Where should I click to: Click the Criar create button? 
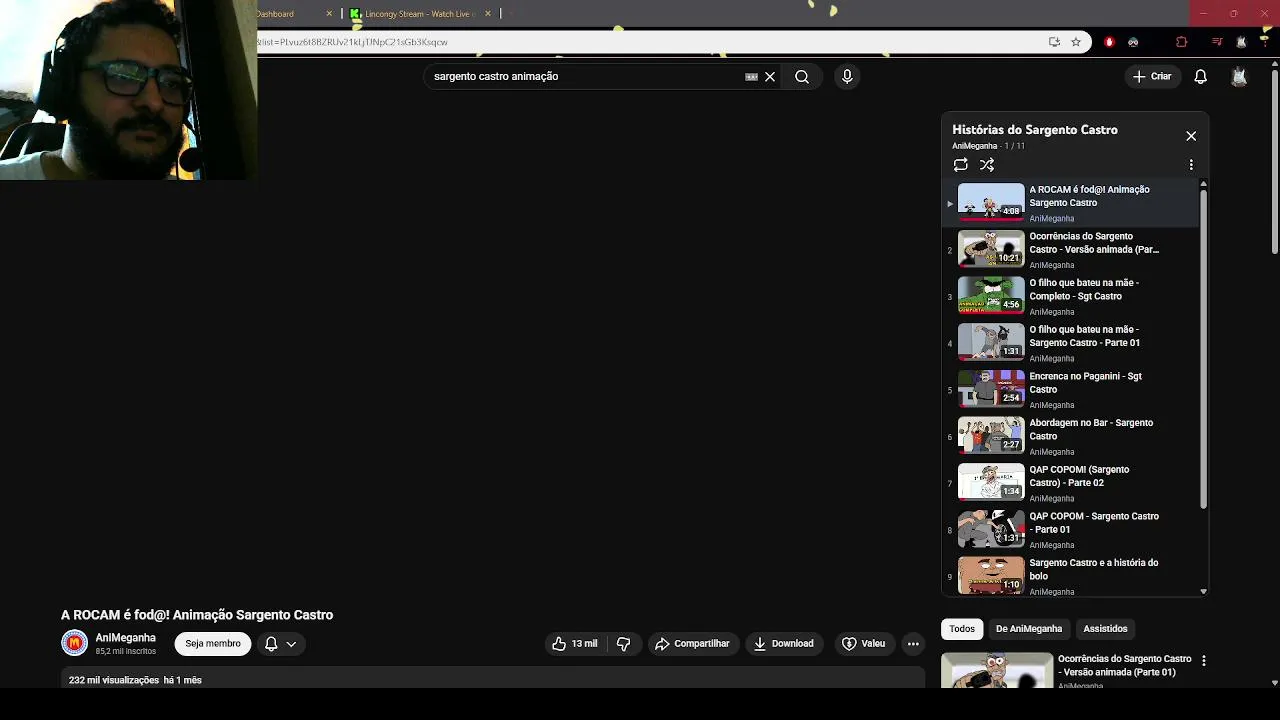[1151, 77]
